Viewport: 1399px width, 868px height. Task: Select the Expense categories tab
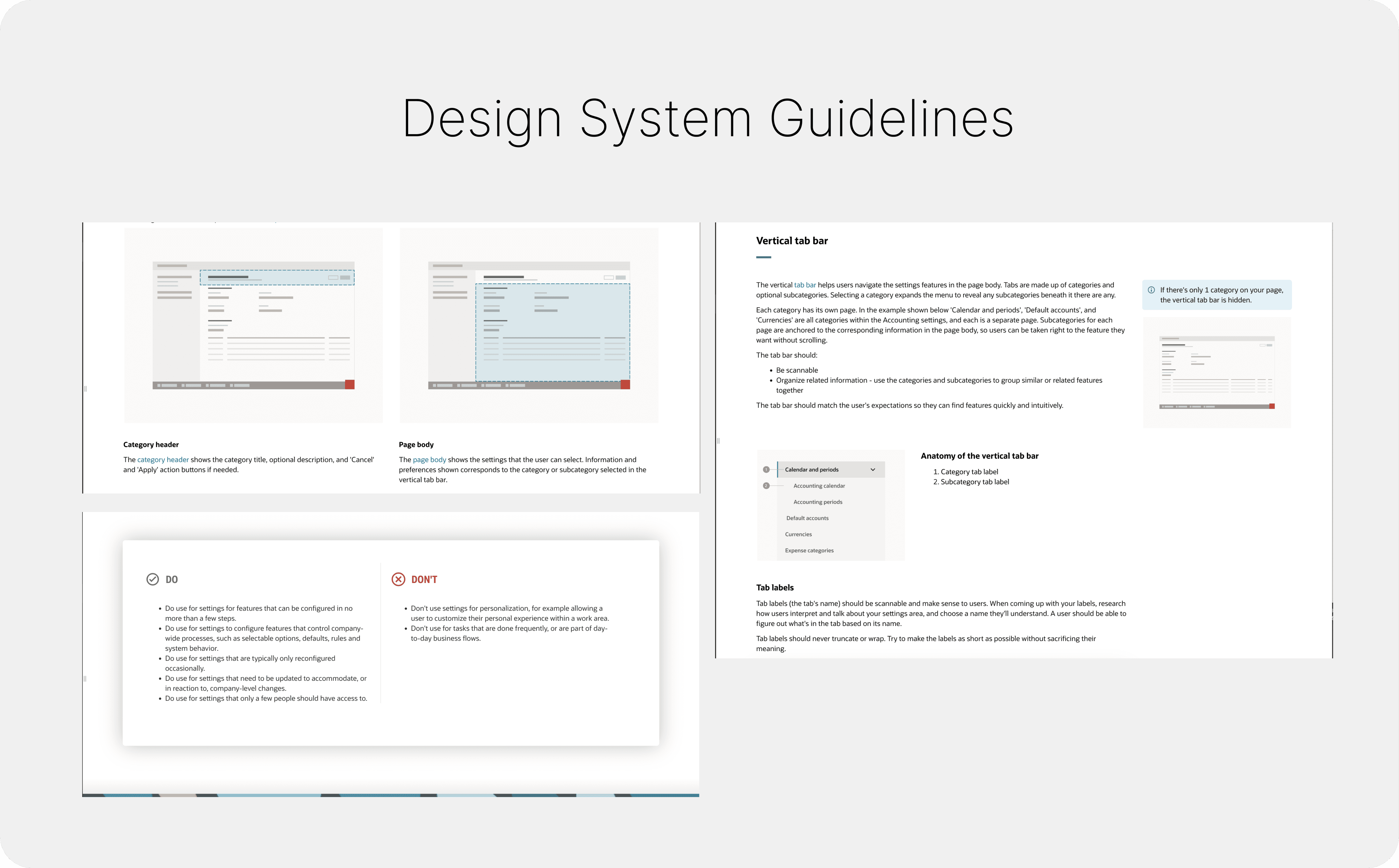point(809,550)
